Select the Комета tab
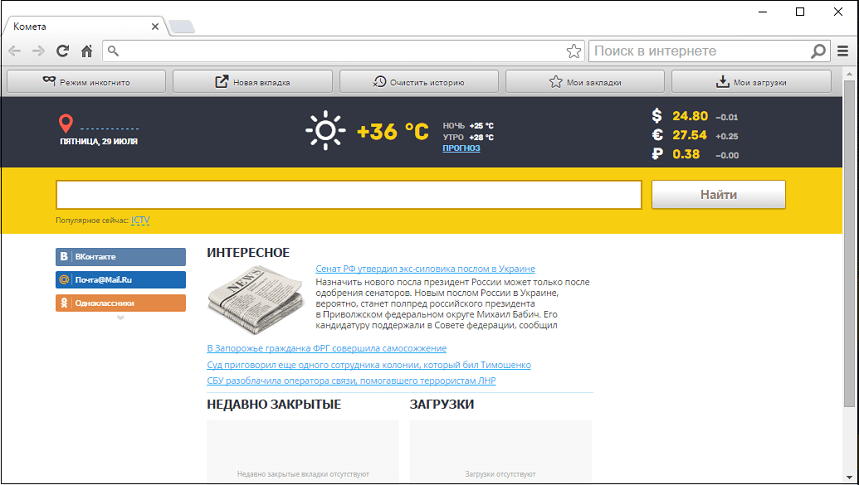This screenshot has width=859, height=485. point(80,26)
